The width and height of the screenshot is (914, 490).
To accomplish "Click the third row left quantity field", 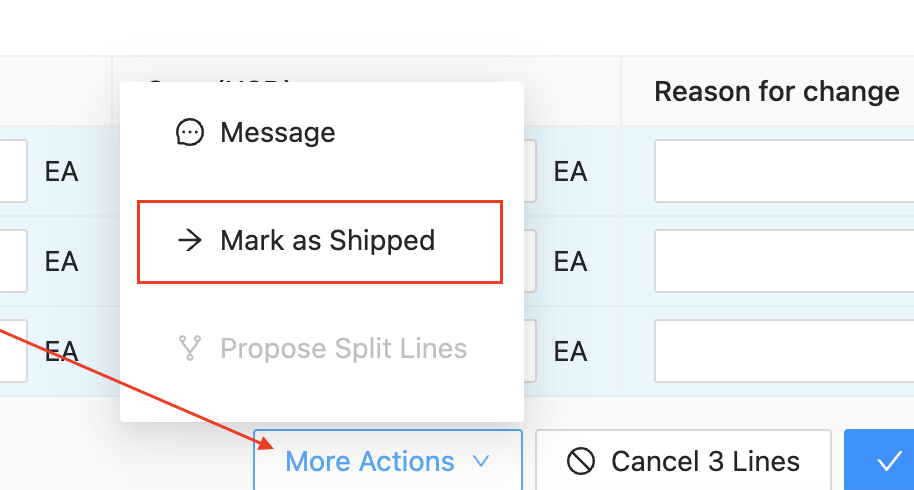I will coord(13,351).
